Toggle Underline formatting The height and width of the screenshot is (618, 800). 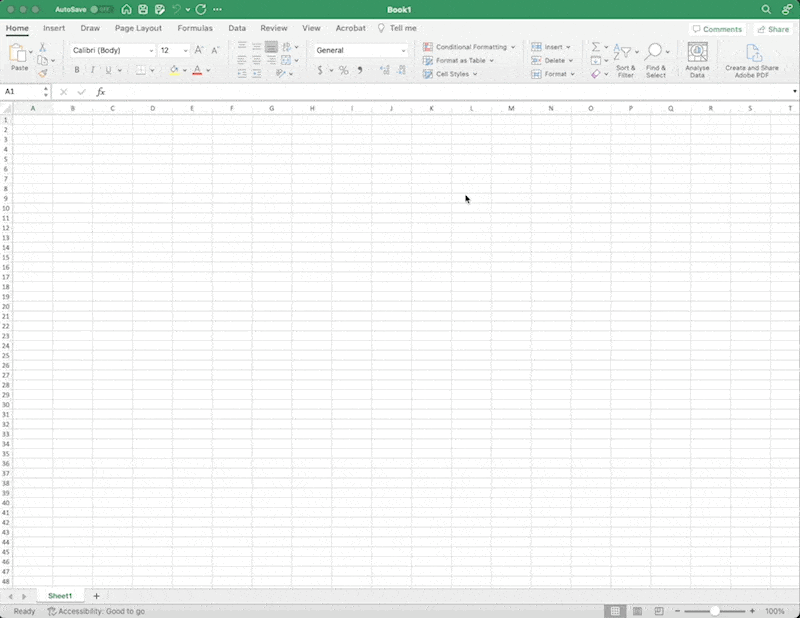(x=108, y=70)
